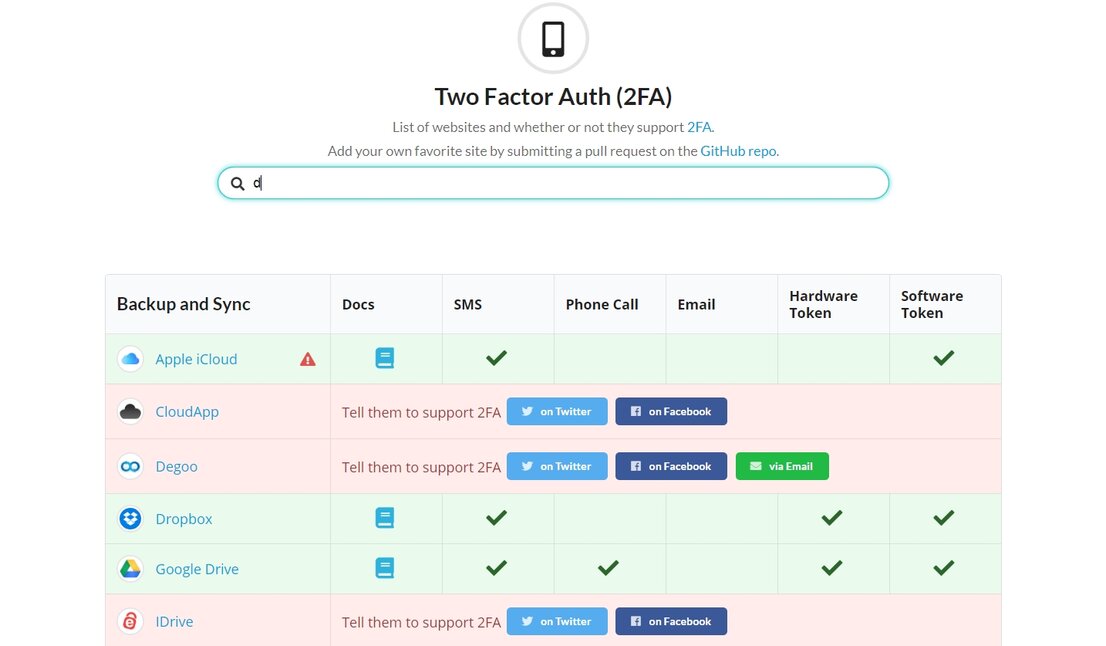Click the IDrive red lock logo icon
Viewport: 1106px width, 646px height.
click(x=130, y=621)
